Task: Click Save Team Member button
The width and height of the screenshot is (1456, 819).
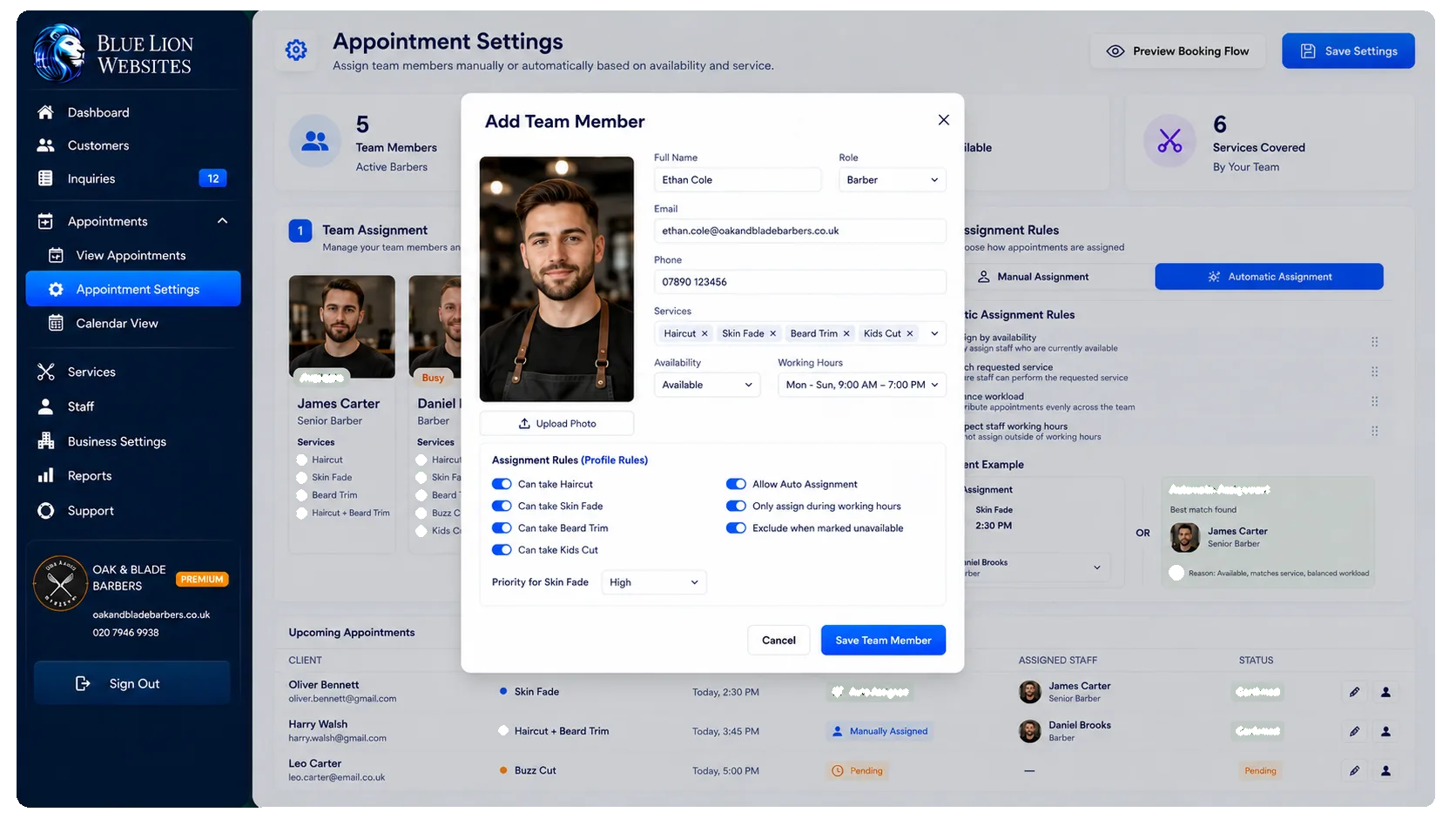Action: tap(883, 640)
